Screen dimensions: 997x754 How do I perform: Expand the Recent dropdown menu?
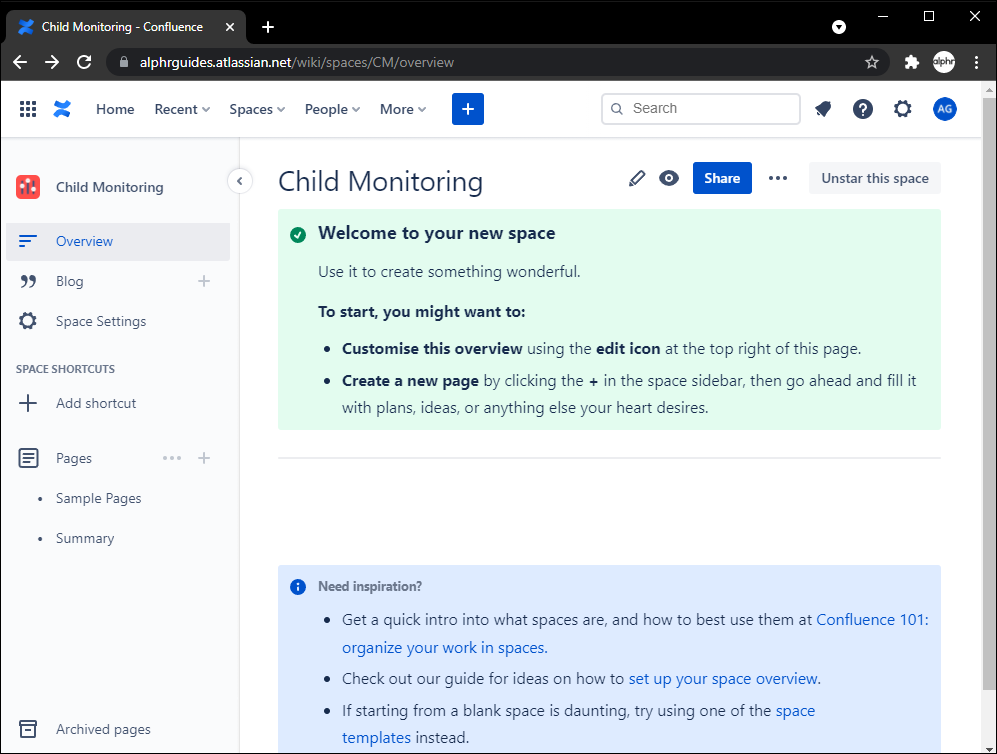point(182,109)
